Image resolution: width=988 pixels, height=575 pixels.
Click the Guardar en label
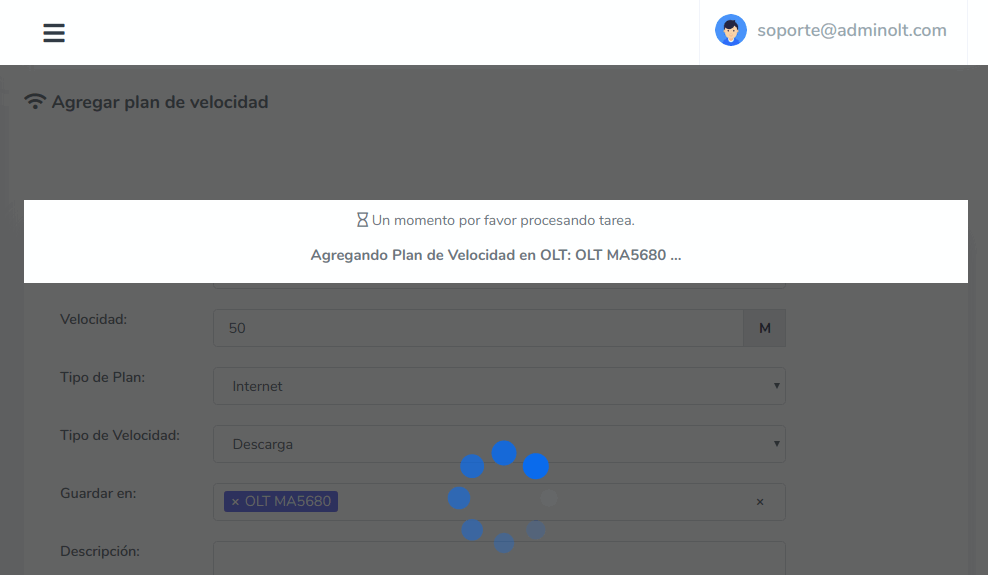[x=98, y=493]
